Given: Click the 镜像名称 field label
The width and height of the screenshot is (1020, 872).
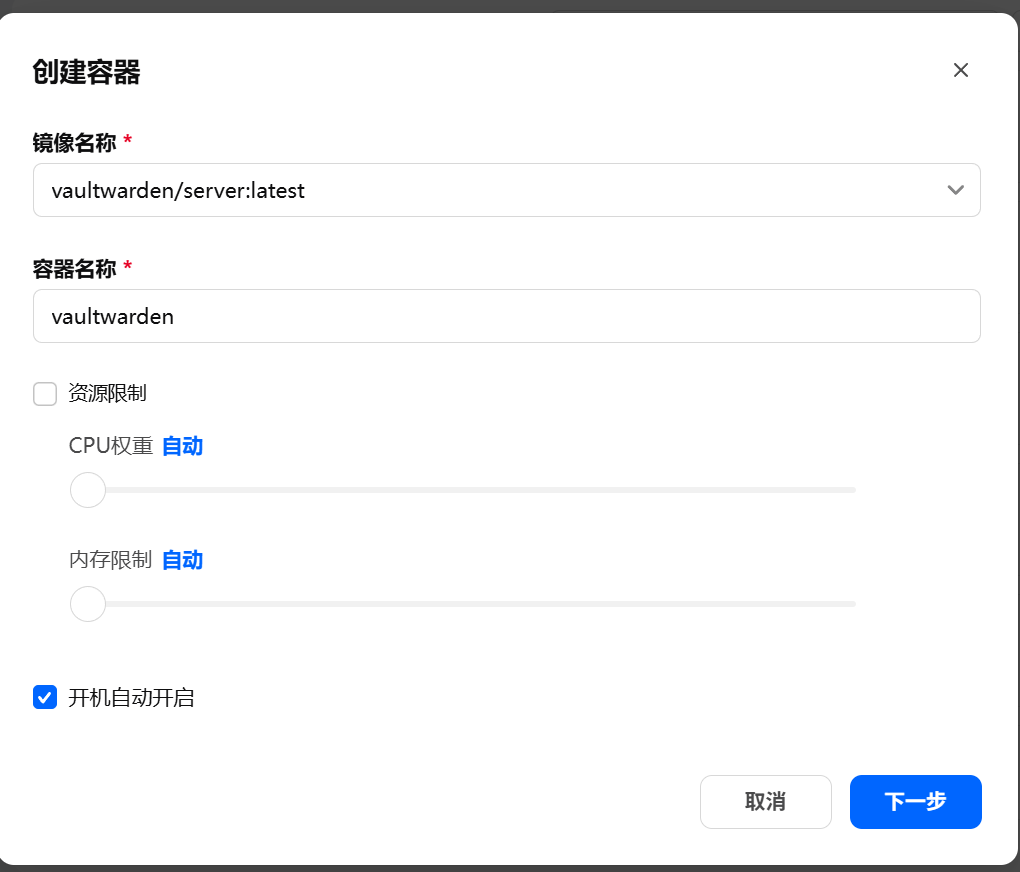Looking at the screenshot, I should 74,143.
